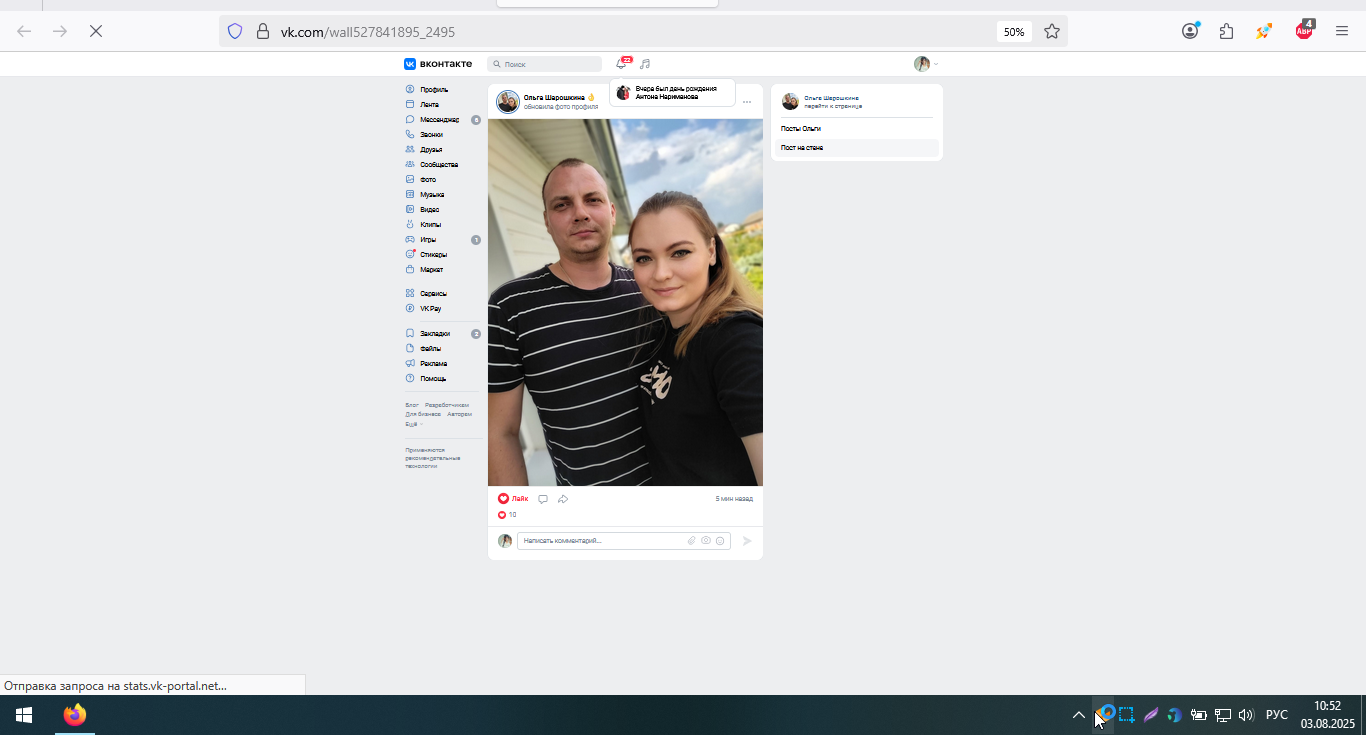Open the emoji picker in the comment field

tap(720, 541)
